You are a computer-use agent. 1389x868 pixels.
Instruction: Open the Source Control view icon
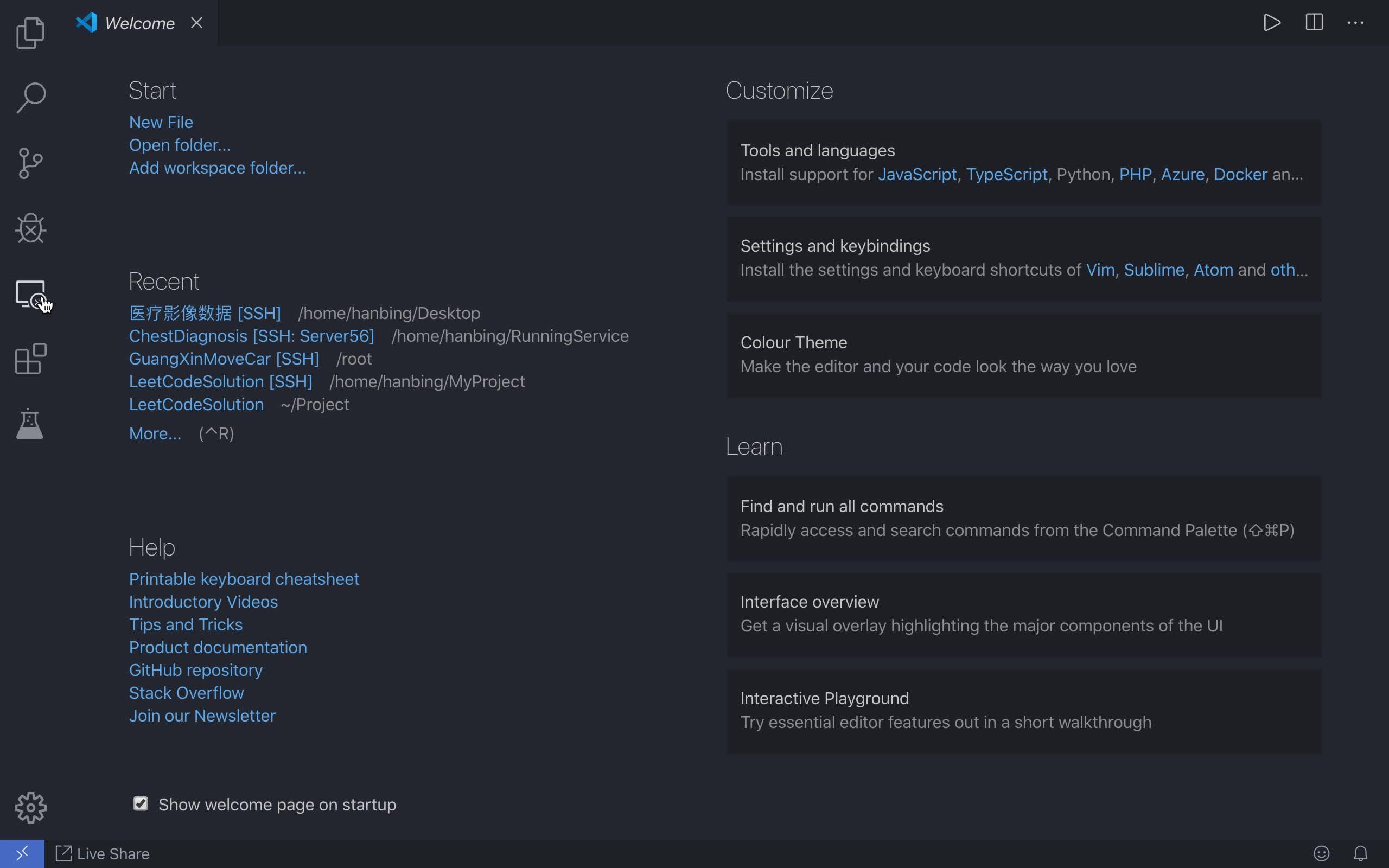[30, 164]
